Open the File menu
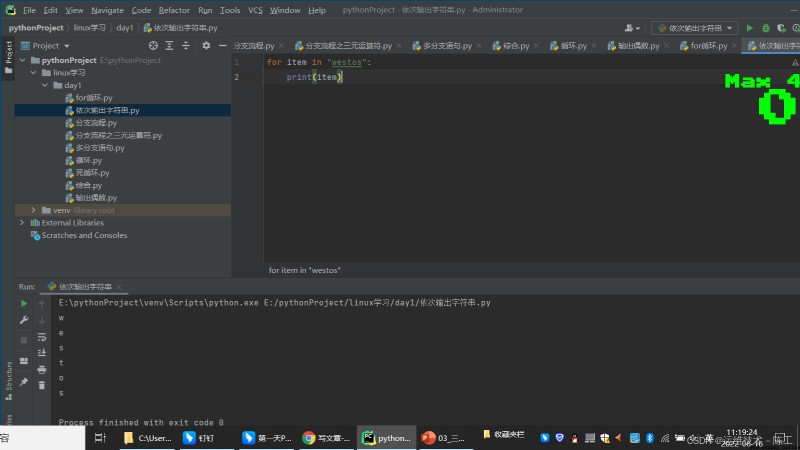The height and width of the screenshot is (450, 800). pyautogui.click(x=29, y=10)
